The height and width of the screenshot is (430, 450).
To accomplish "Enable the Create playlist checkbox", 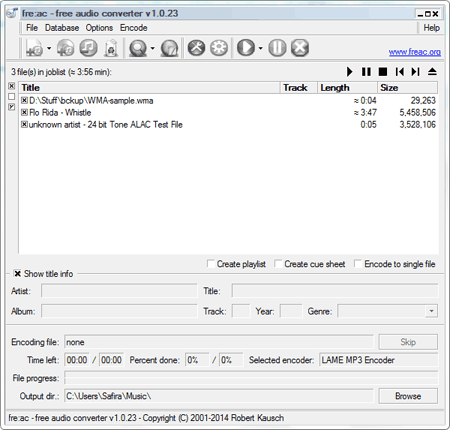I will (211, 264).
